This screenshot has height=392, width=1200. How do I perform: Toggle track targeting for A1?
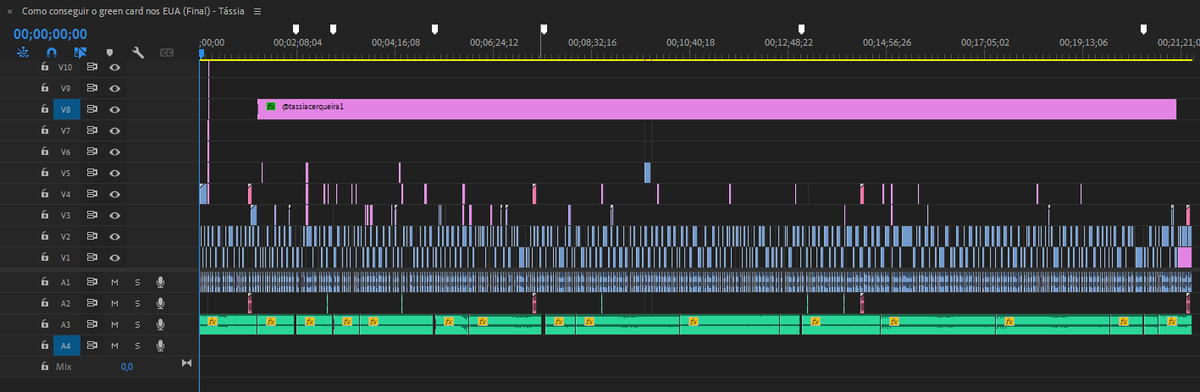coord(66,282)
